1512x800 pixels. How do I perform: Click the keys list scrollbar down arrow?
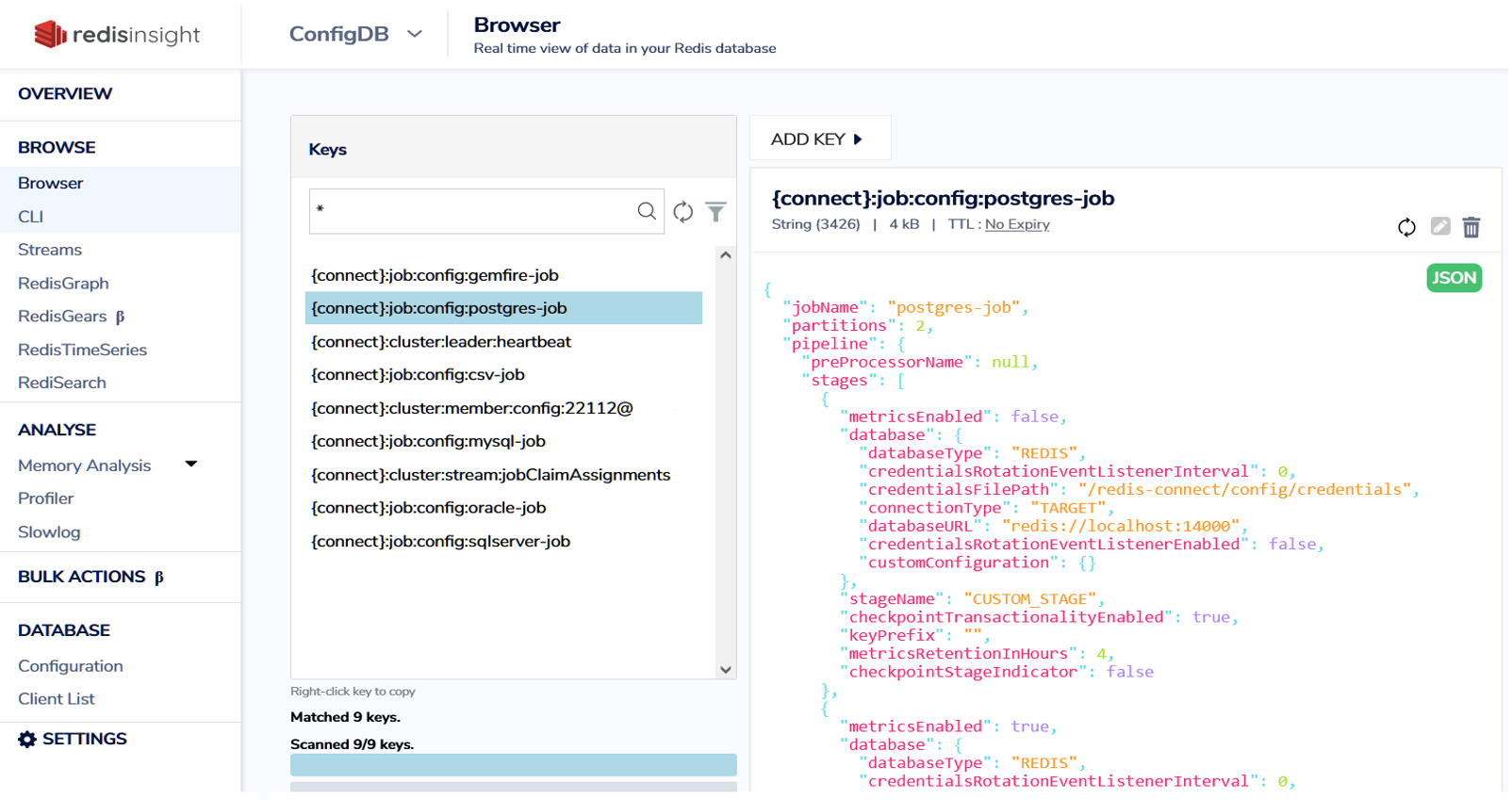(726, 670)
